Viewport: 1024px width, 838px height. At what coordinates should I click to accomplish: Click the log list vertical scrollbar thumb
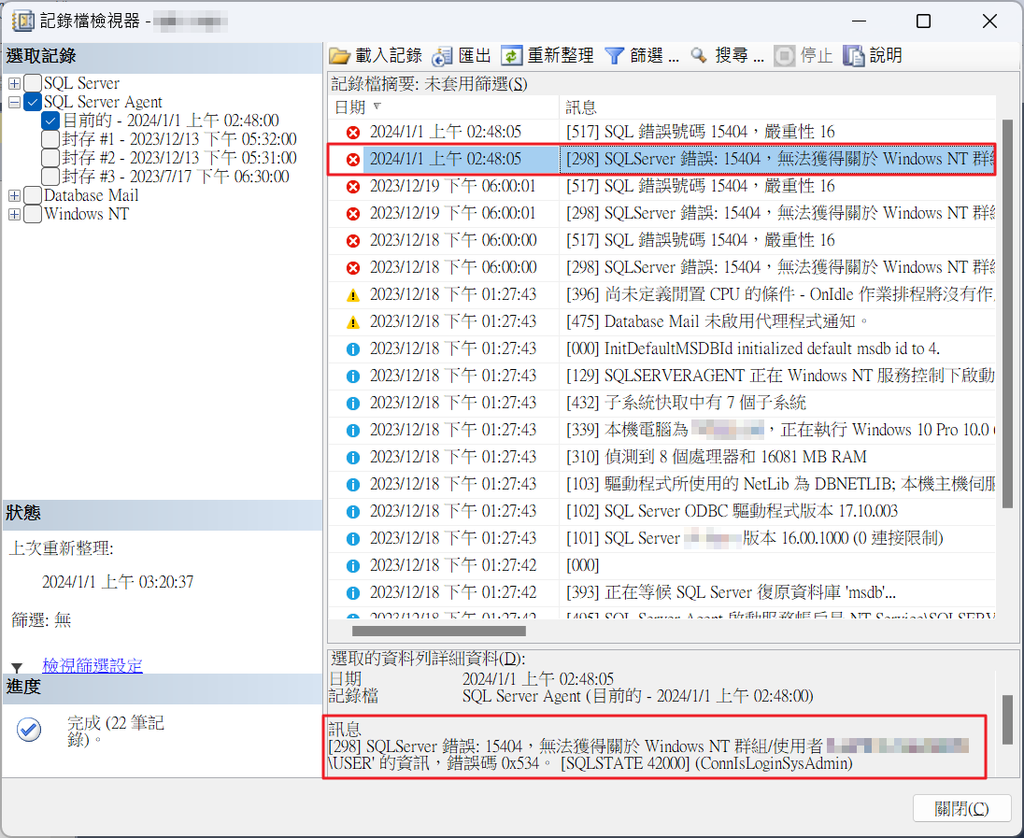(x=1008, y=314)
